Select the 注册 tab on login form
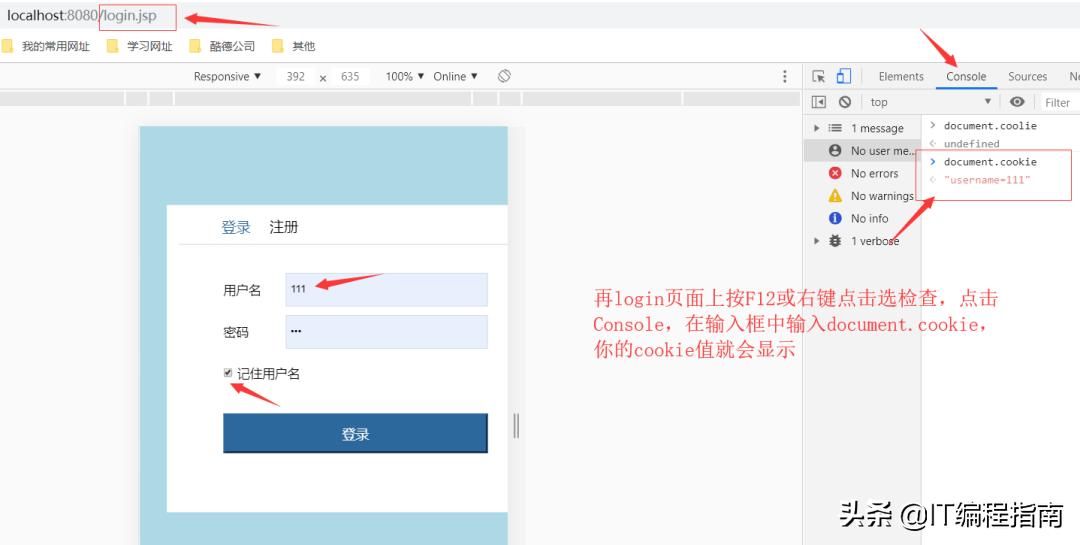The height and width of the screenshot is (545, 1080). [283, 227]
